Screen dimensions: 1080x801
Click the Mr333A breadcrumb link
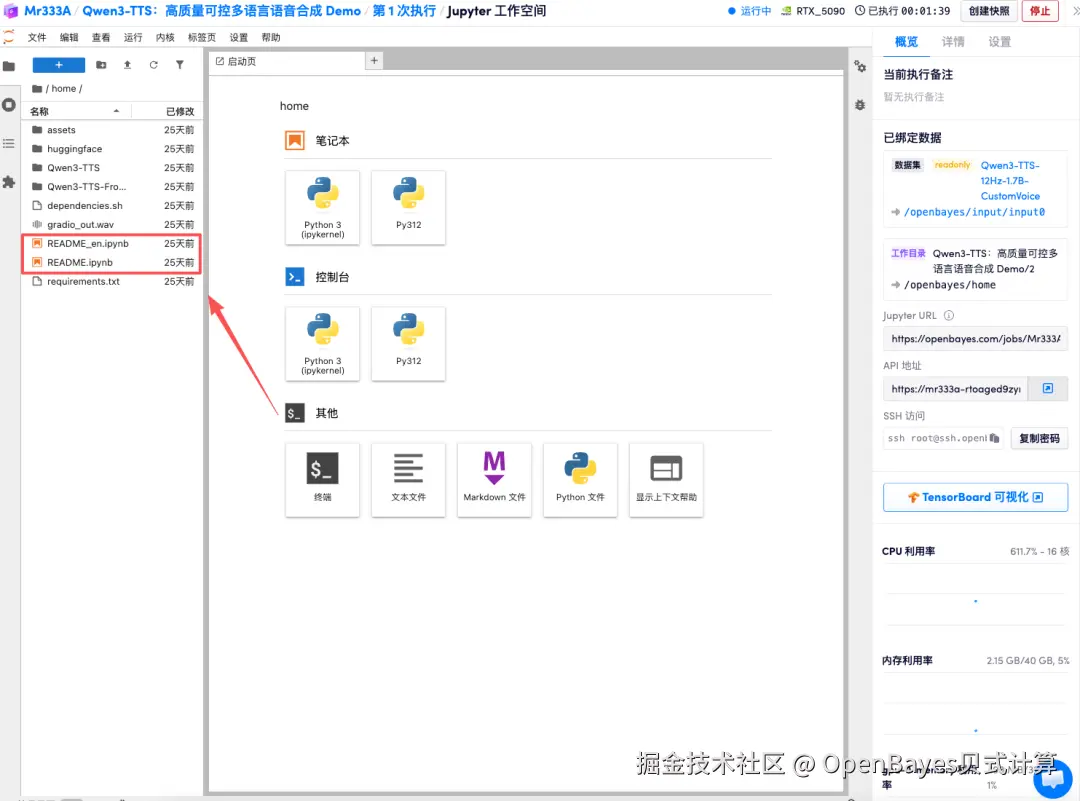click(x=48, y=11)
